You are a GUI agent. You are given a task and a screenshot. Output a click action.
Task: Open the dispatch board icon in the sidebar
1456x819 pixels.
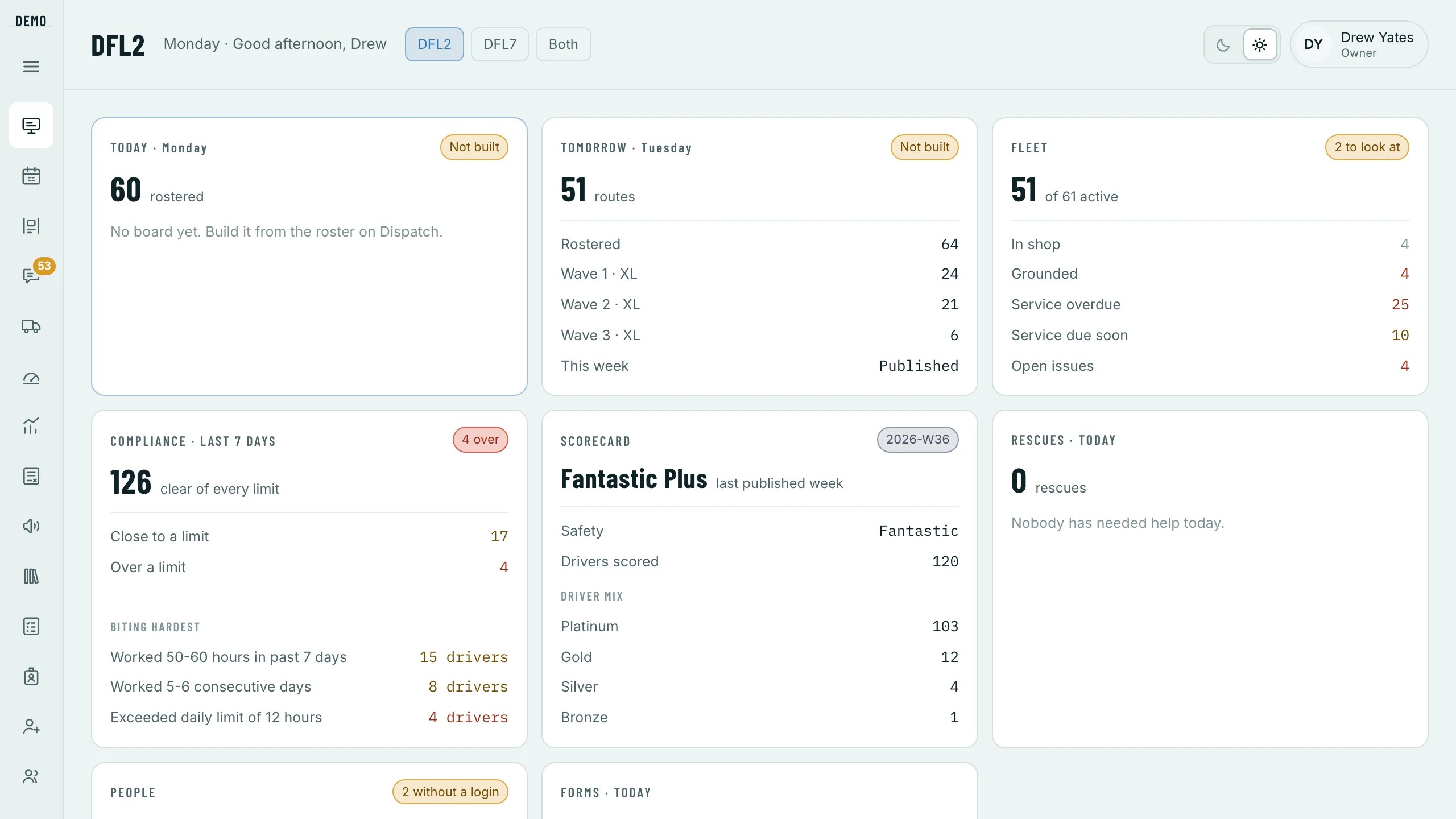pyautogui.click(x=31, y=226)
